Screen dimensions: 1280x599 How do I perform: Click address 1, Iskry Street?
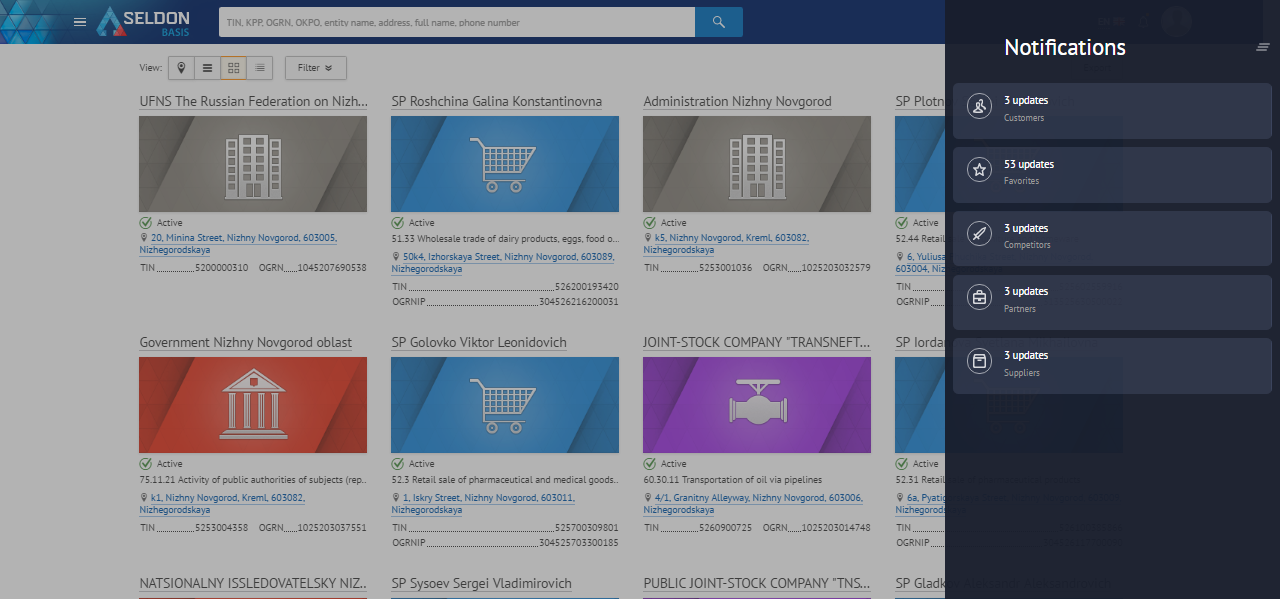point(483,504)
